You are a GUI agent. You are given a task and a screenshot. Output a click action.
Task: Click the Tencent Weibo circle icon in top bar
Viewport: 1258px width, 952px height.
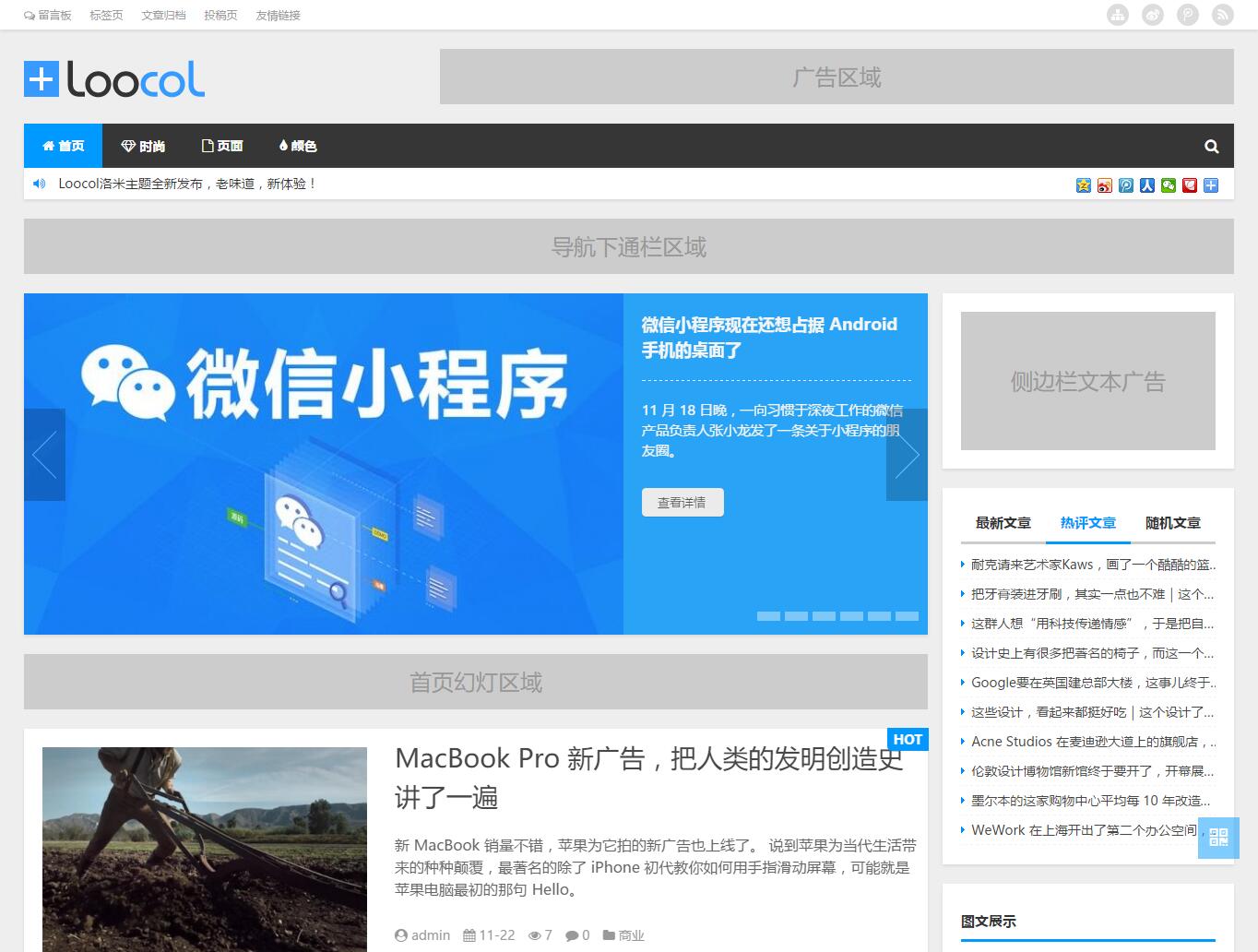click(x=1188, y=15)
